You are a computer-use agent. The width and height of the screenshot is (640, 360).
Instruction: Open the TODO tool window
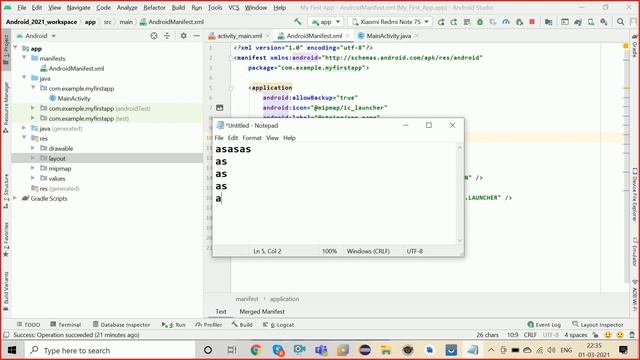click(x=28, y=324)
